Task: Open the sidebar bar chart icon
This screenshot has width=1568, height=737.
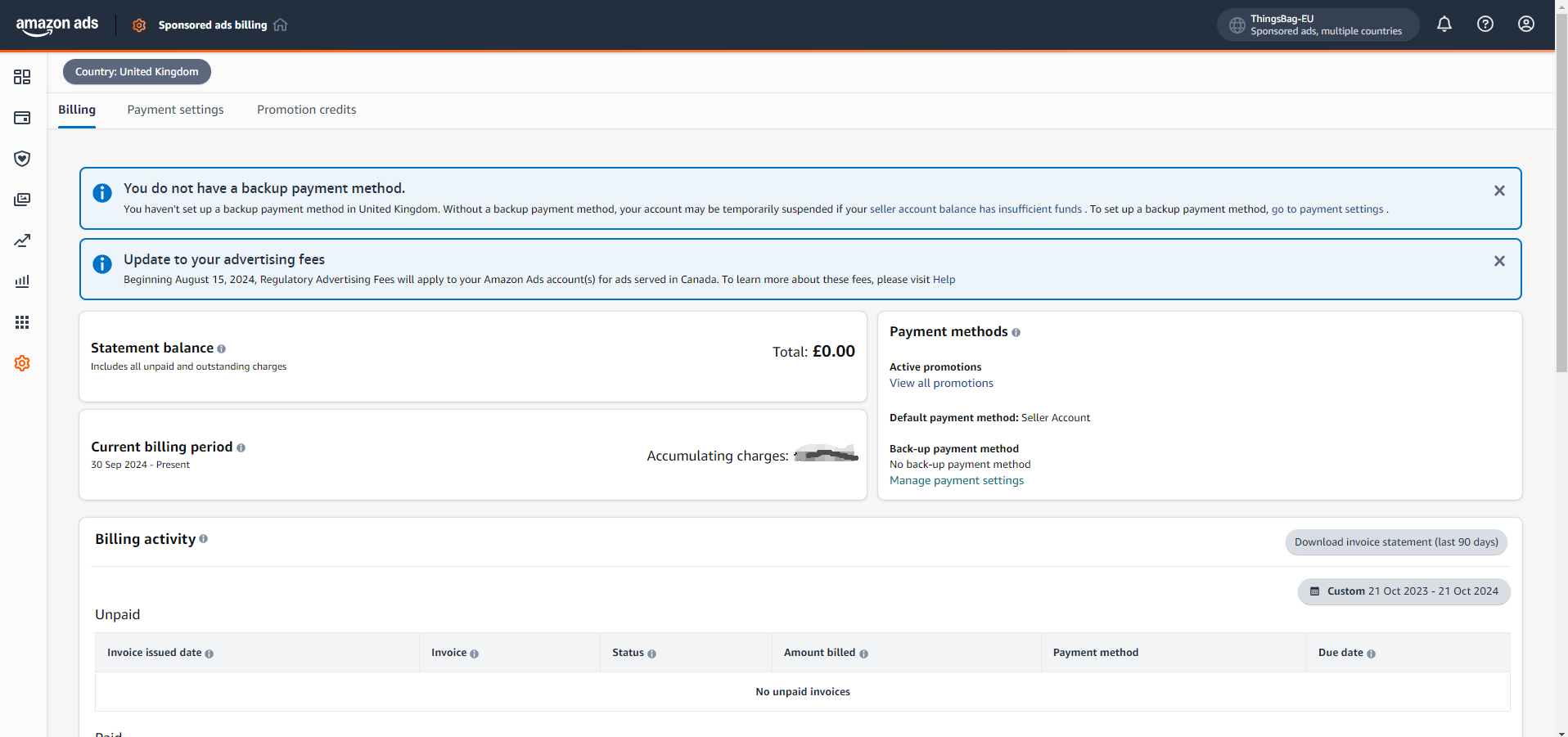Action: point(22,281)
